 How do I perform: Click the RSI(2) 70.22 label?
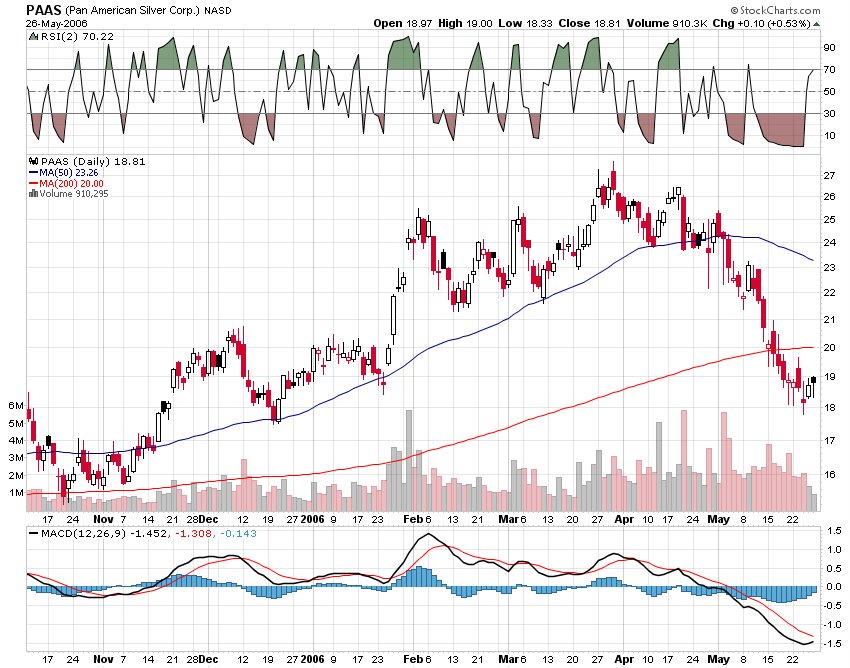pos(76,36)
